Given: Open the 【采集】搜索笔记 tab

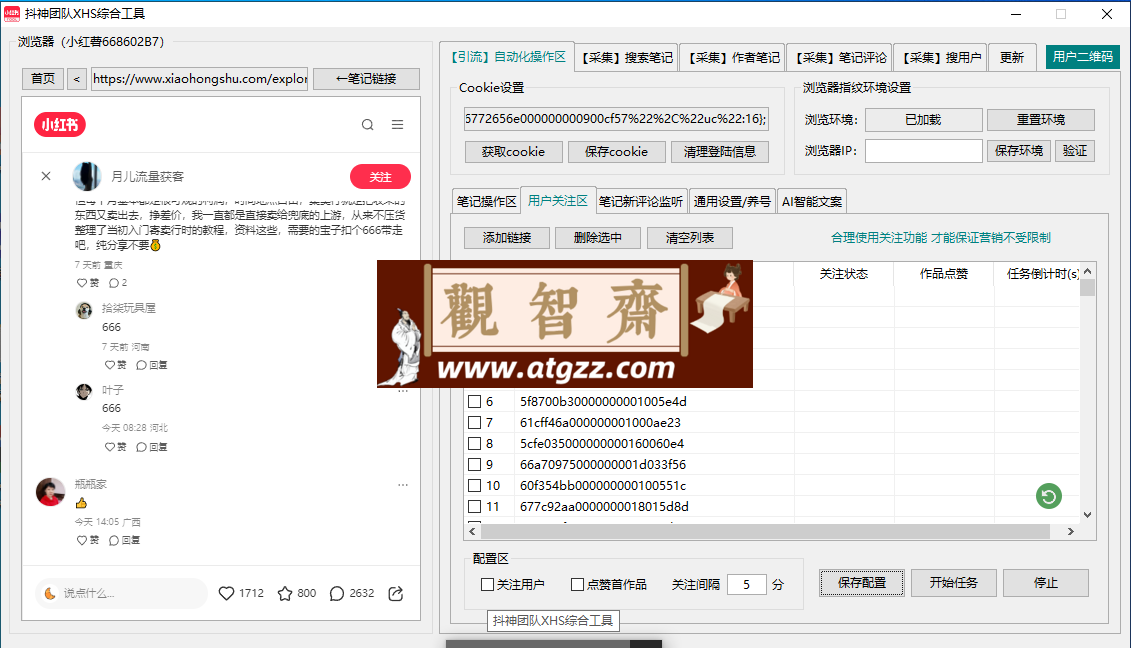Looking at the screenshot, I should point(627,58).
